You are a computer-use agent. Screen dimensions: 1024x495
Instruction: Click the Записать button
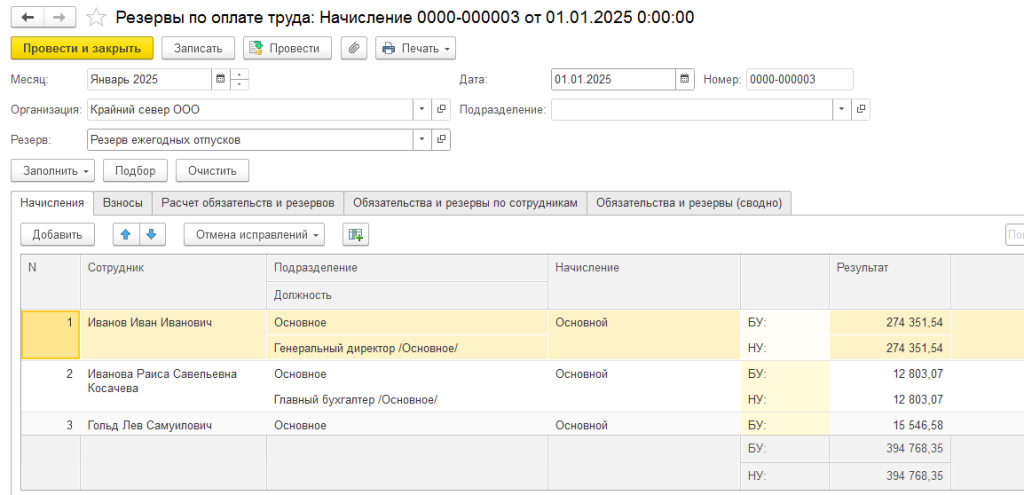(199, 48)
